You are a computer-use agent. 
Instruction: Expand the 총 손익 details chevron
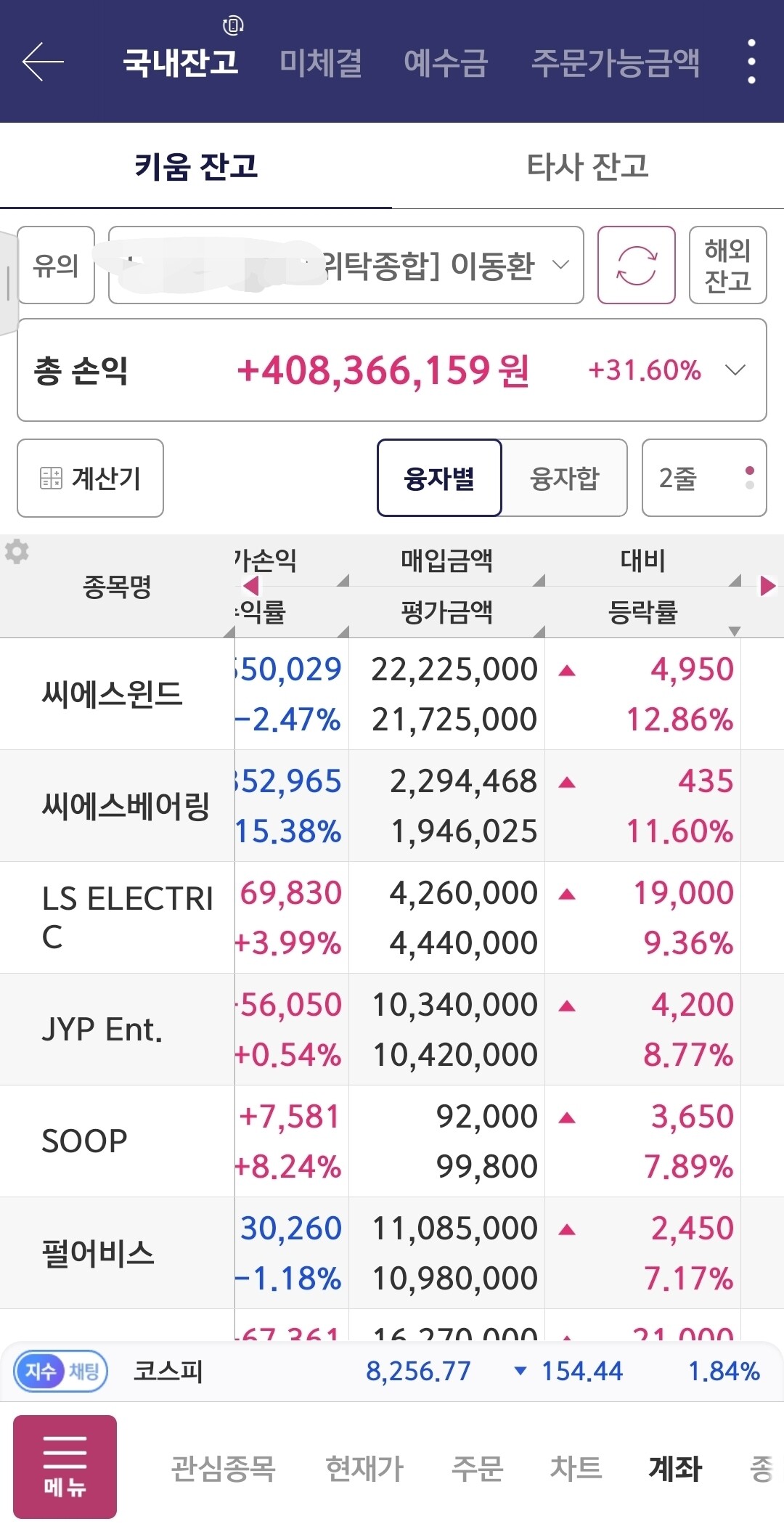735,370
